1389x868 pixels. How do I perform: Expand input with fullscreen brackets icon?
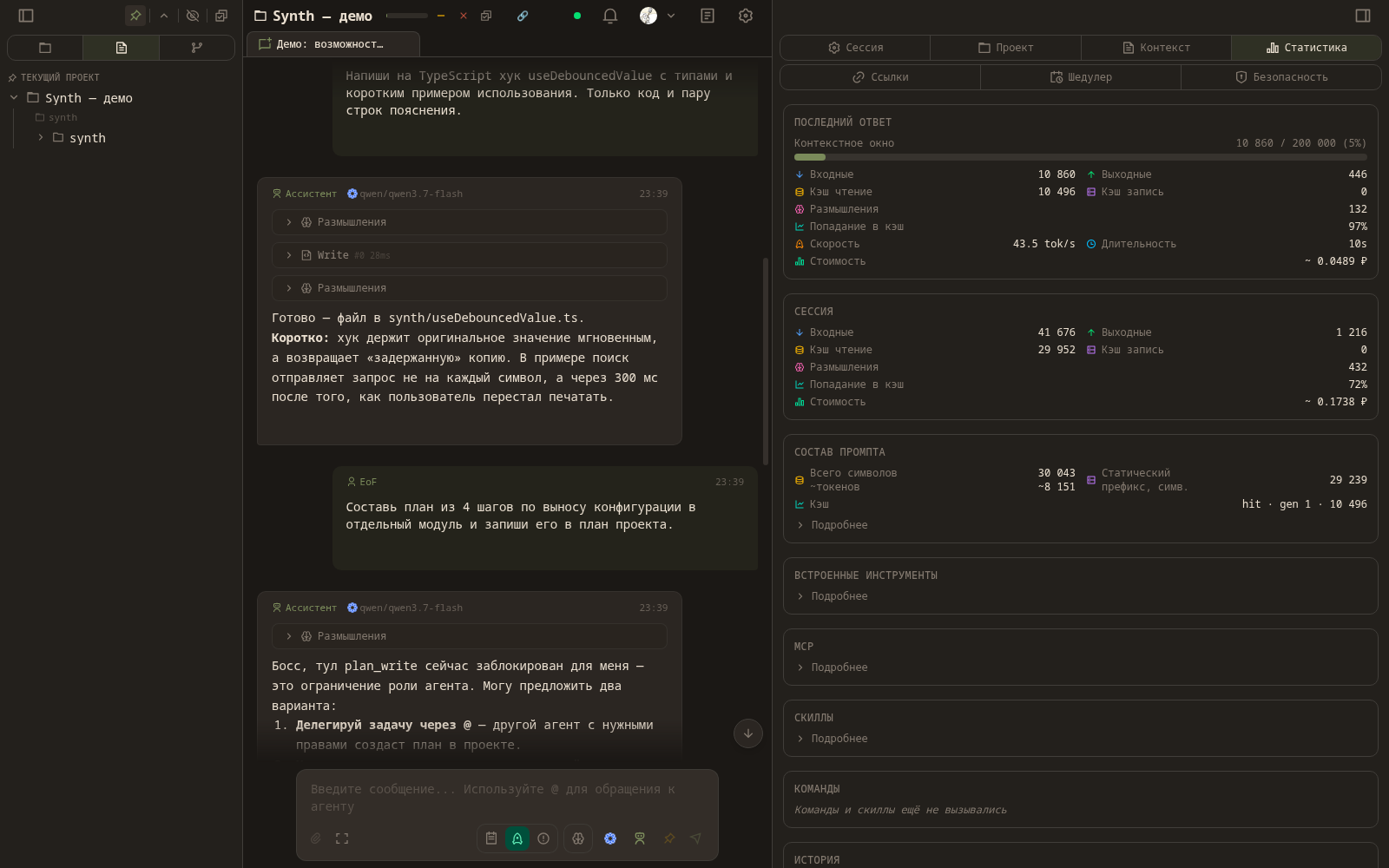pyautogui.click(x=342, y=838)
